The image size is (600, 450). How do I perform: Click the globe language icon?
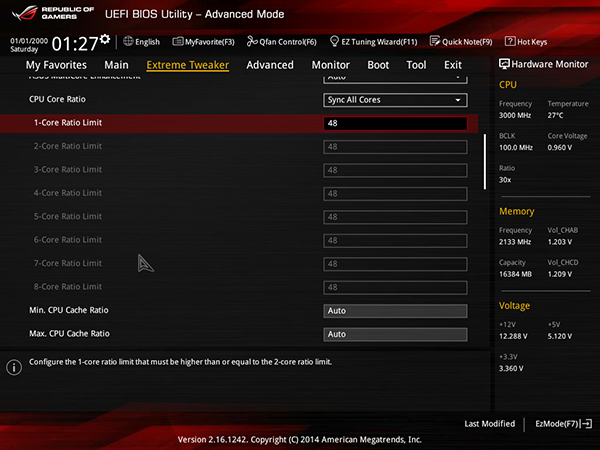coord(128,41)
